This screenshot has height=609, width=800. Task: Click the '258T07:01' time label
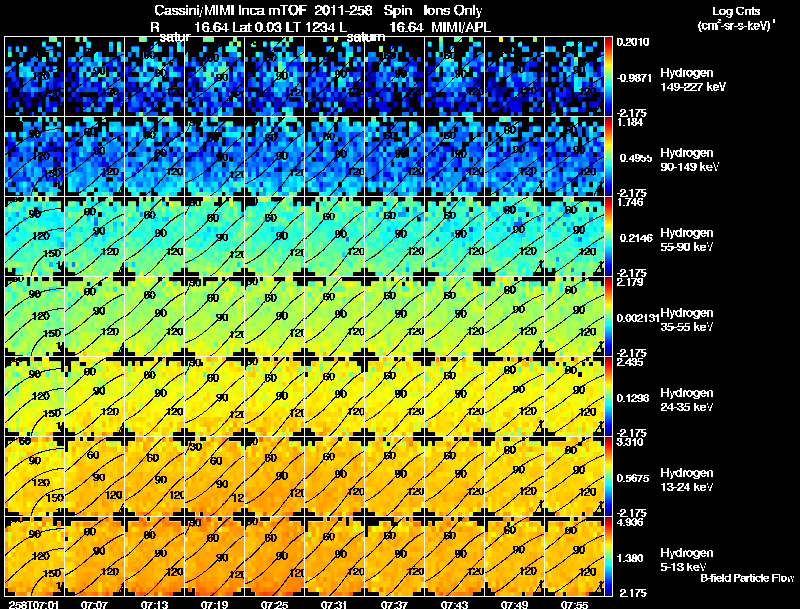click(34, 604)
